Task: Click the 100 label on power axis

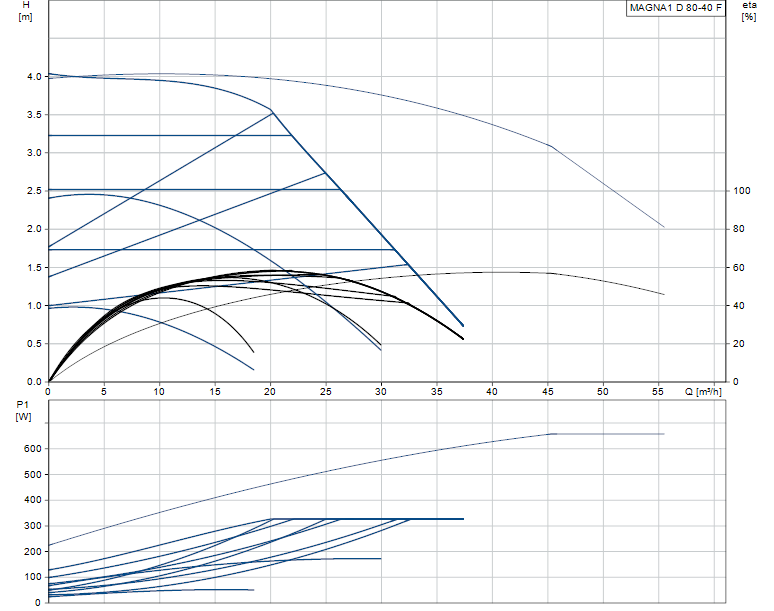Action: 33,577
